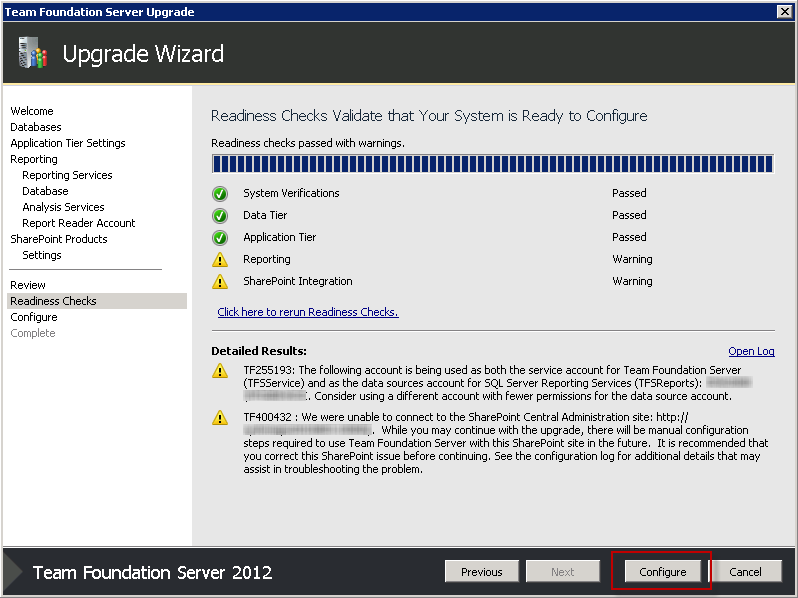Click the Application Tier check label
Viewport: 798px width, 598px height.
[x=279, y=237]
